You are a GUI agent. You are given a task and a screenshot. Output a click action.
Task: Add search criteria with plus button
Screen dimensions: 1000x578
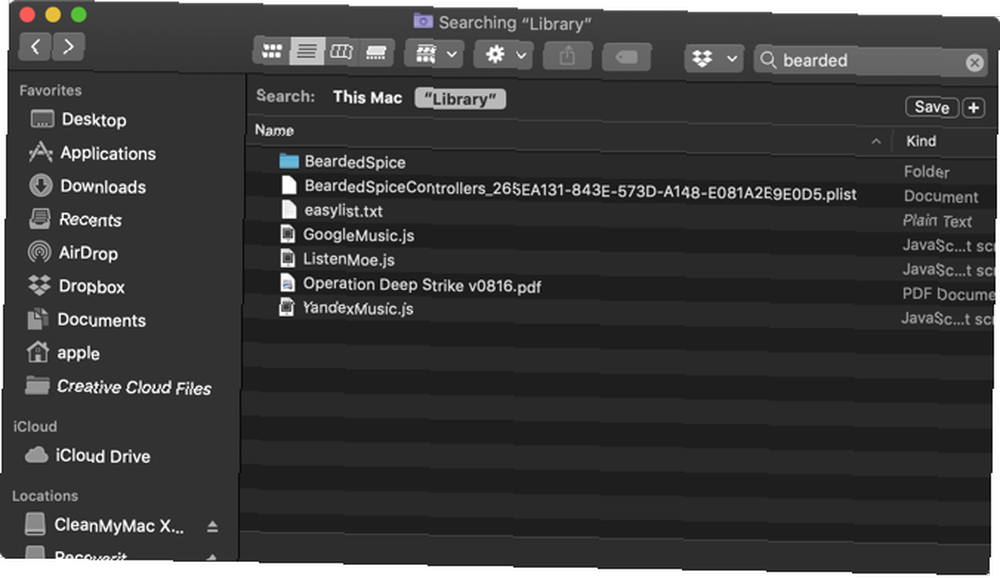pos(973,108)
